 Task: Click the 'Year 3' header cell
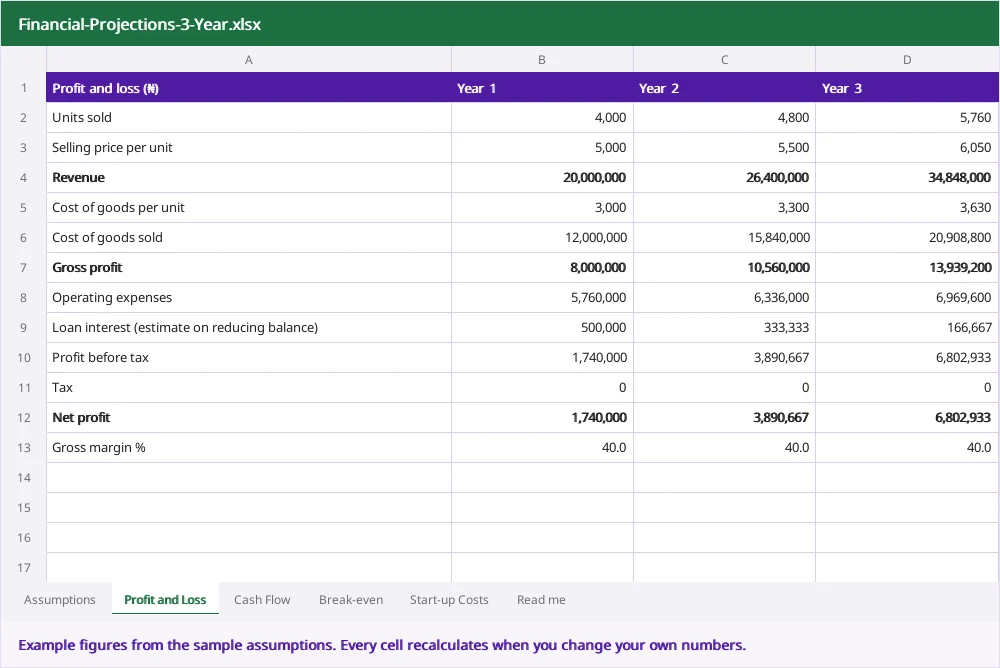coord(907,87)
